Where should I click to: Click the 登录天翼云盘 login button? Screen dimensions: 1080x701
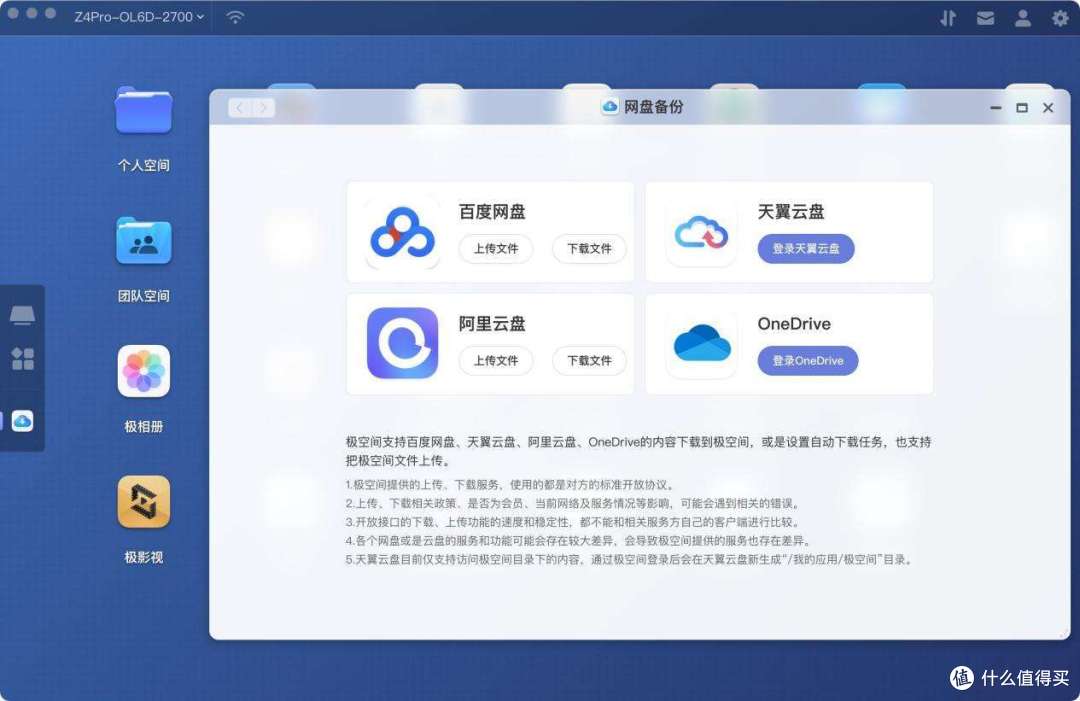click(x=806, y=249)
